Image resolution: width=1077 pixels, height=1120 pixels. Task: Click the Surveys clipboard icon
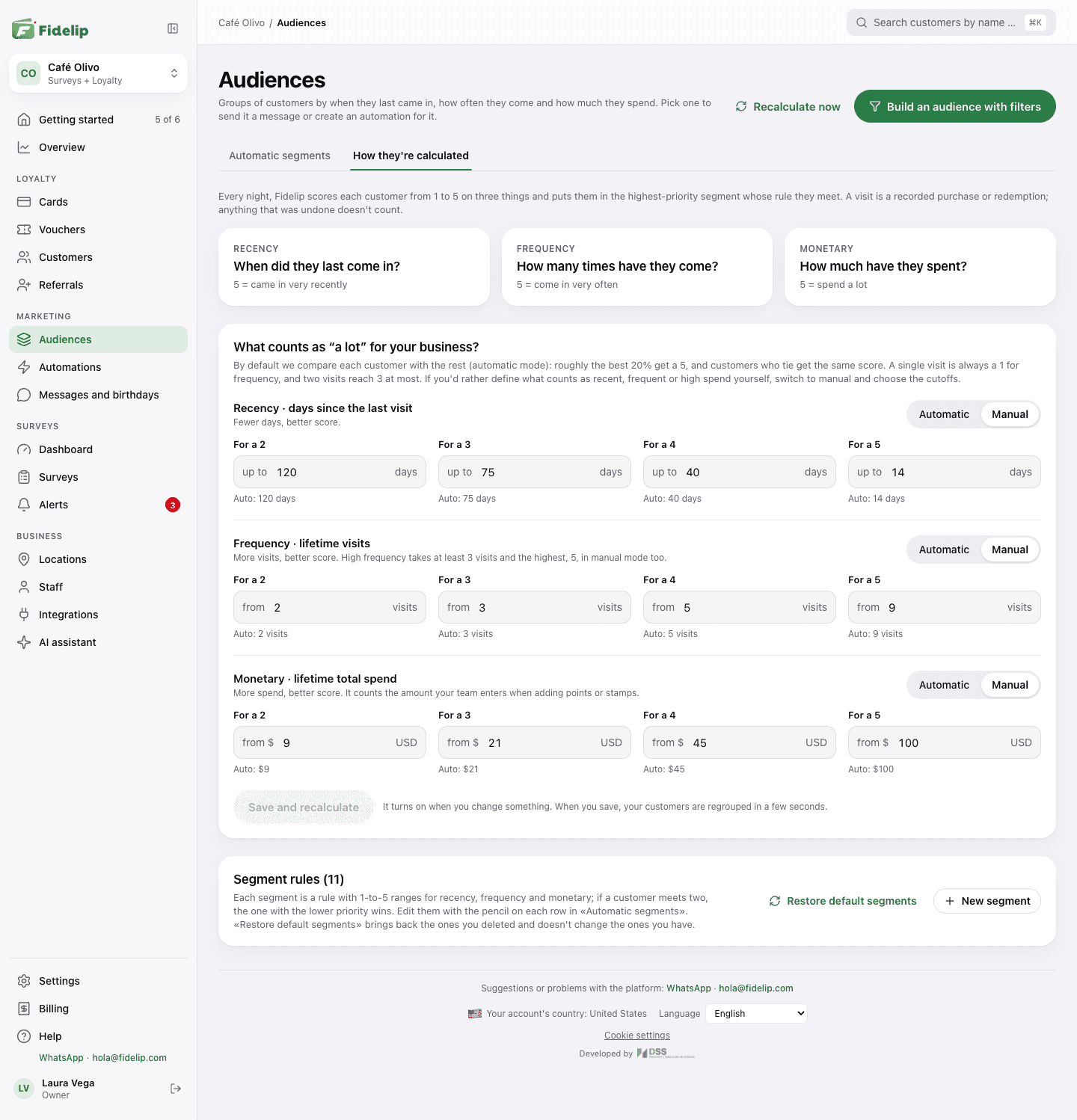click(x=24, y=477)
